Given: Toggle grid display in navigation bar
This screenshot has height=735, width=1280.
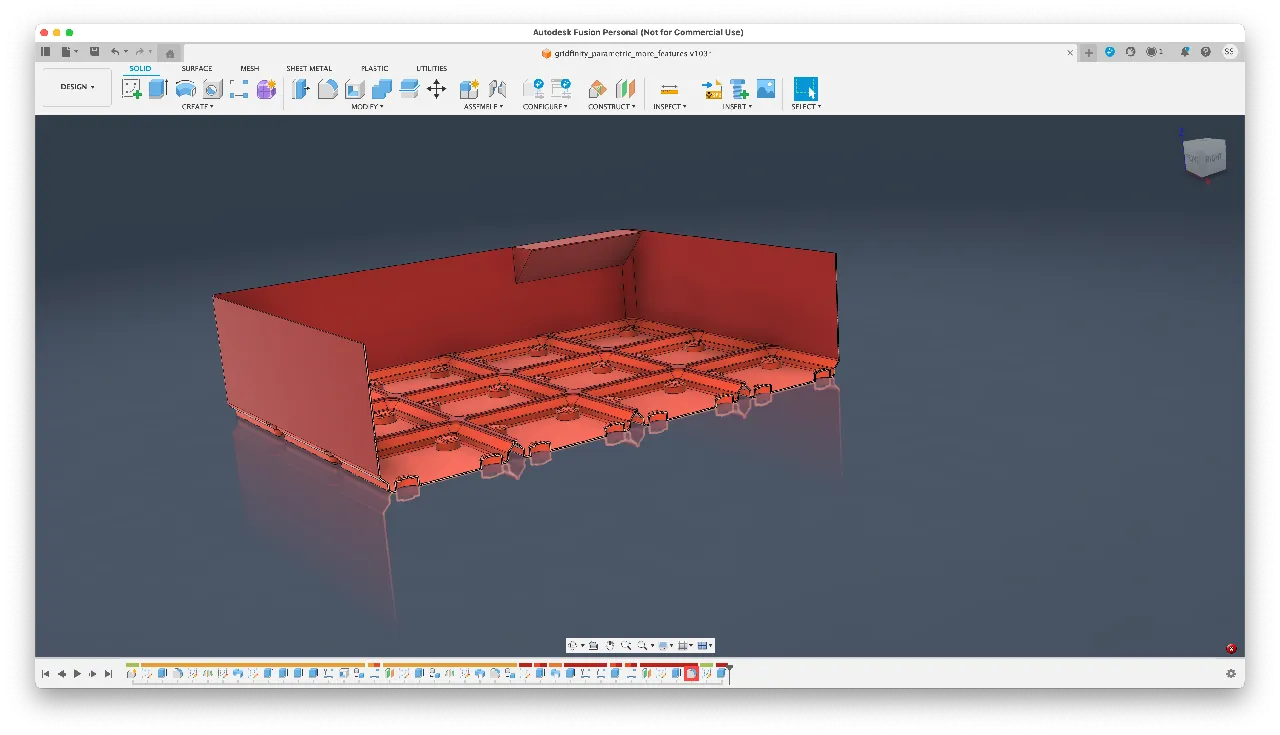Looking at the screenshot, I should 683,645.
